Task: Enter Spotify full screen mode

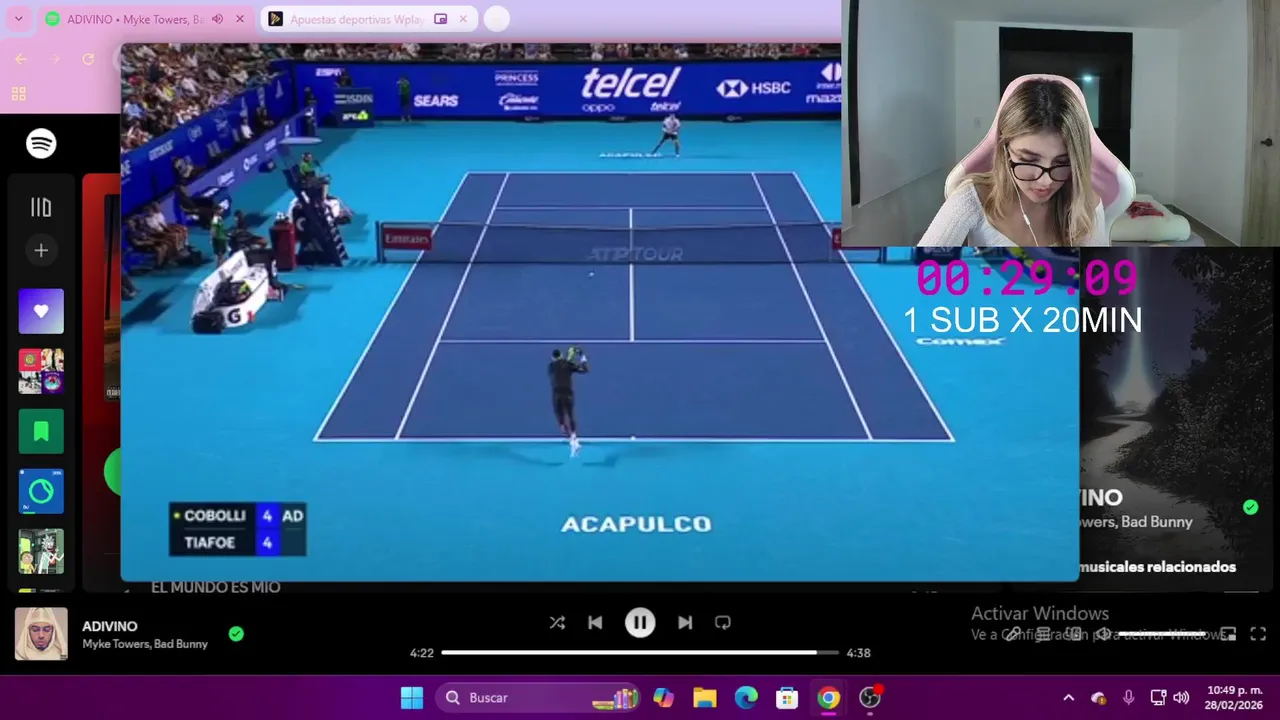Action: (x=1258, y=634)
